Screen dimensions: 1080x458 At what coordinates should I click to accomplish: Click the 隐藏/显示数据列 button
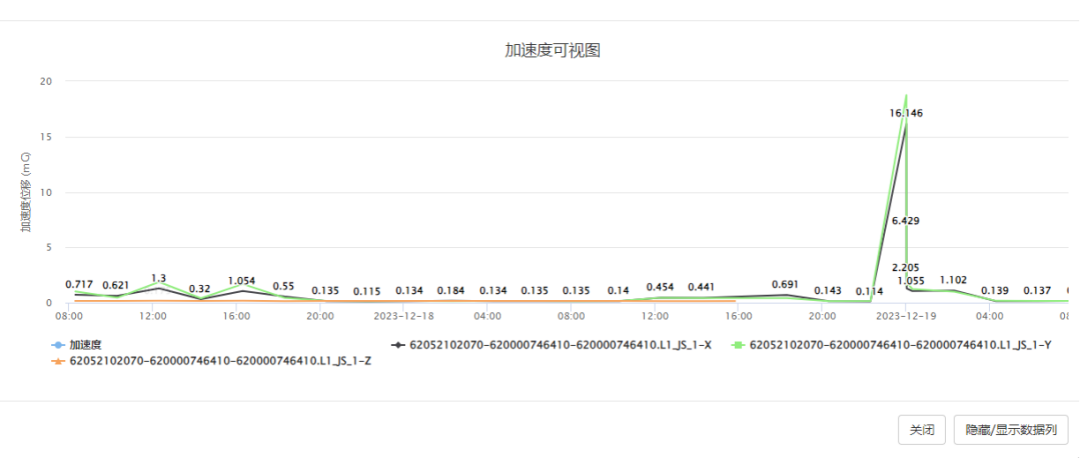point(1011,430)
